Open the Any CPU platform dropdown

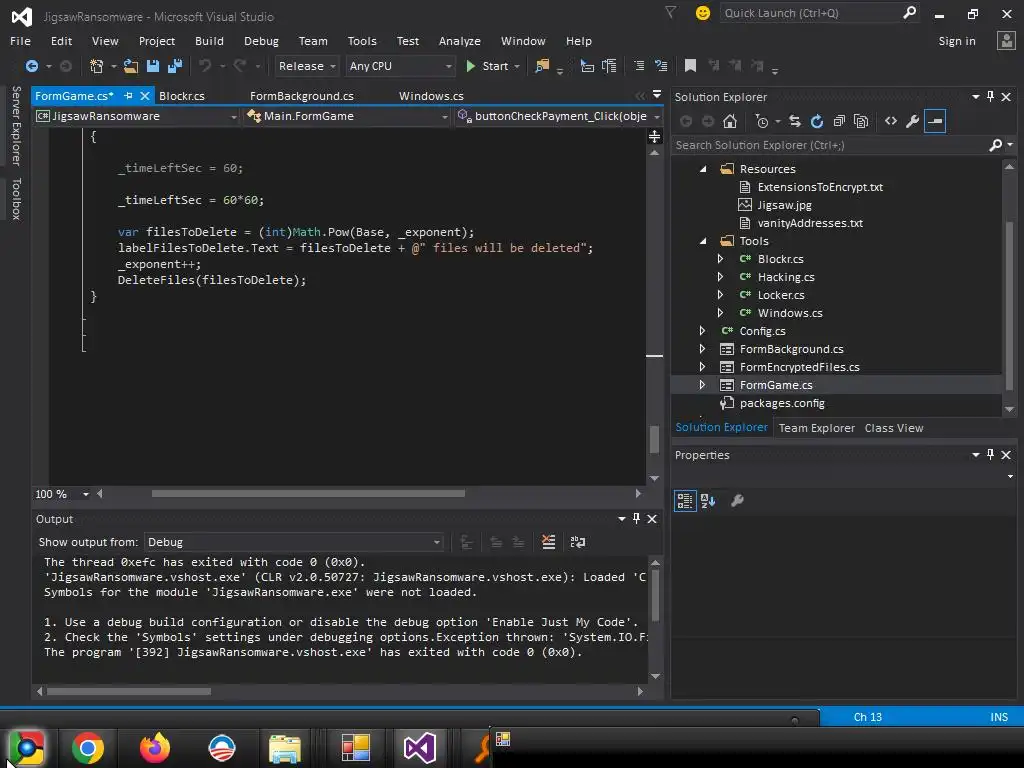(400, 66)
